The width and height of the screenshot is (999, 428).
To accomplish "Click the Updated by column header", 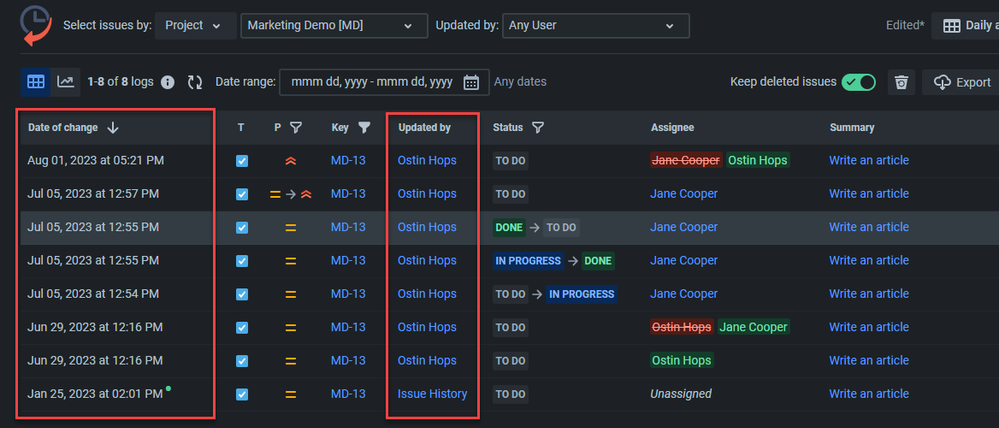I will tap(424, 127).
